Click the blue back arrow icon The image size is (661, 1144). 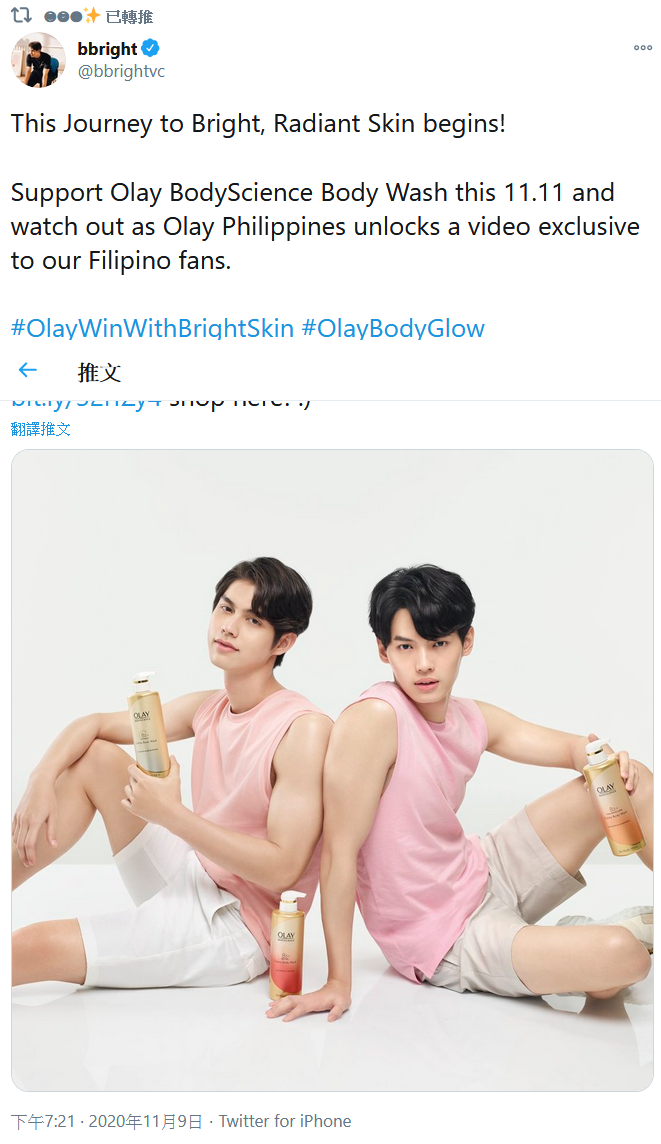coord(28,370)
